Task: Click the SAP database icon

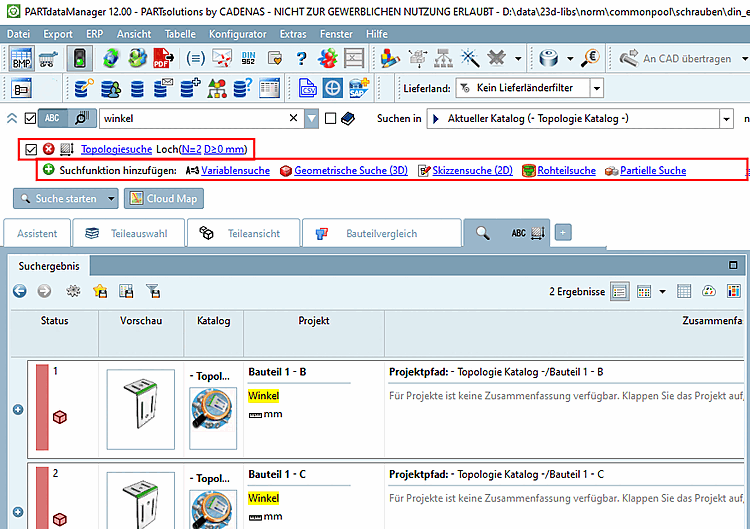Action: point(359,88)
